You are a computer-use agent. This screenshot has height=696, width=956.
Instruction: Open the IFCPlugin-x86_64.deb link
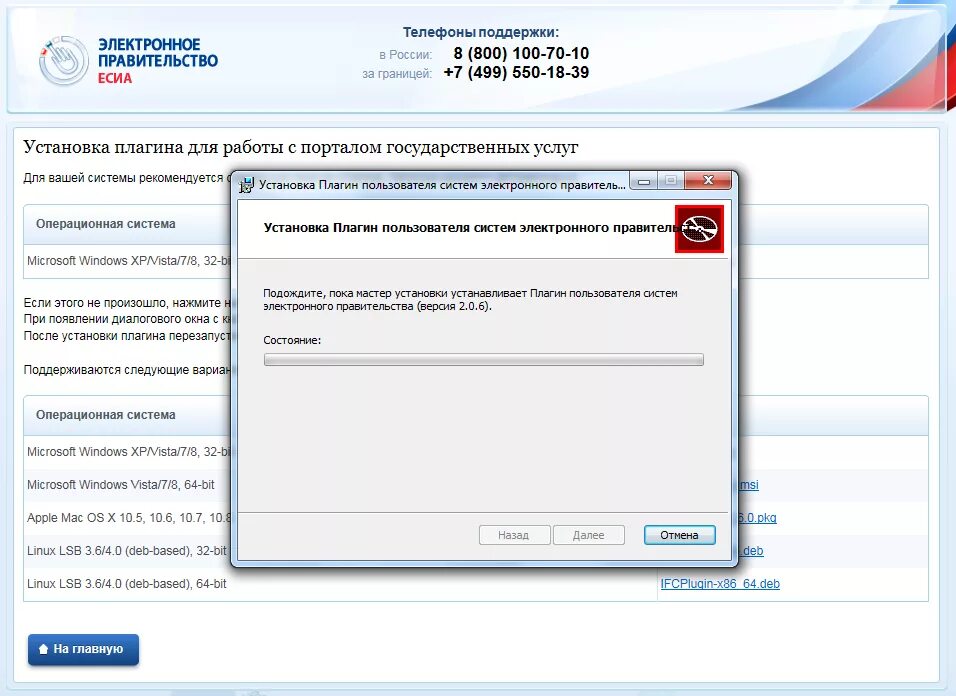(719, 583)
